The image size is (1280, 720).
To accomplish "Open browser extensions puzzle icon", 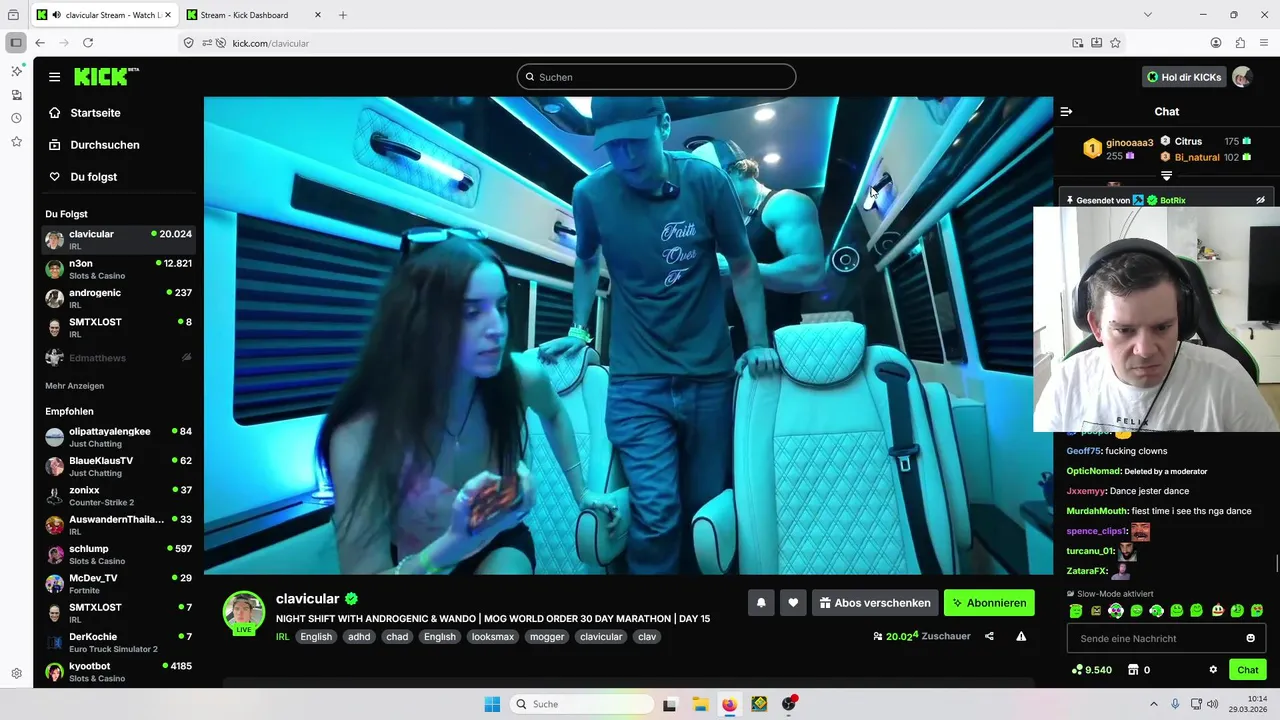I will coord(1240,43).
